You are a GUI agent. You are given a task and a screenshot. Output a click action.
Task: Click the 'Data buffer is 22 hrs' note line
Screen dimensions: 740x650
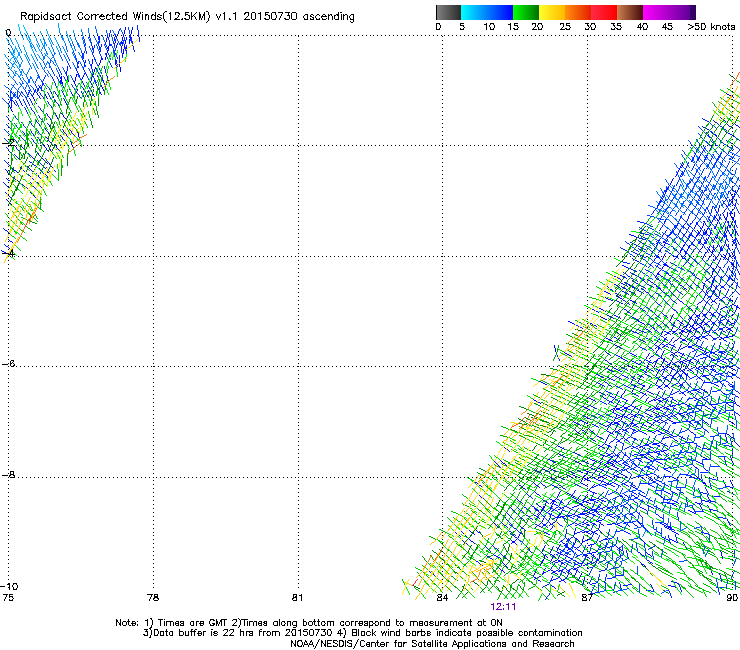click(362, 633)
